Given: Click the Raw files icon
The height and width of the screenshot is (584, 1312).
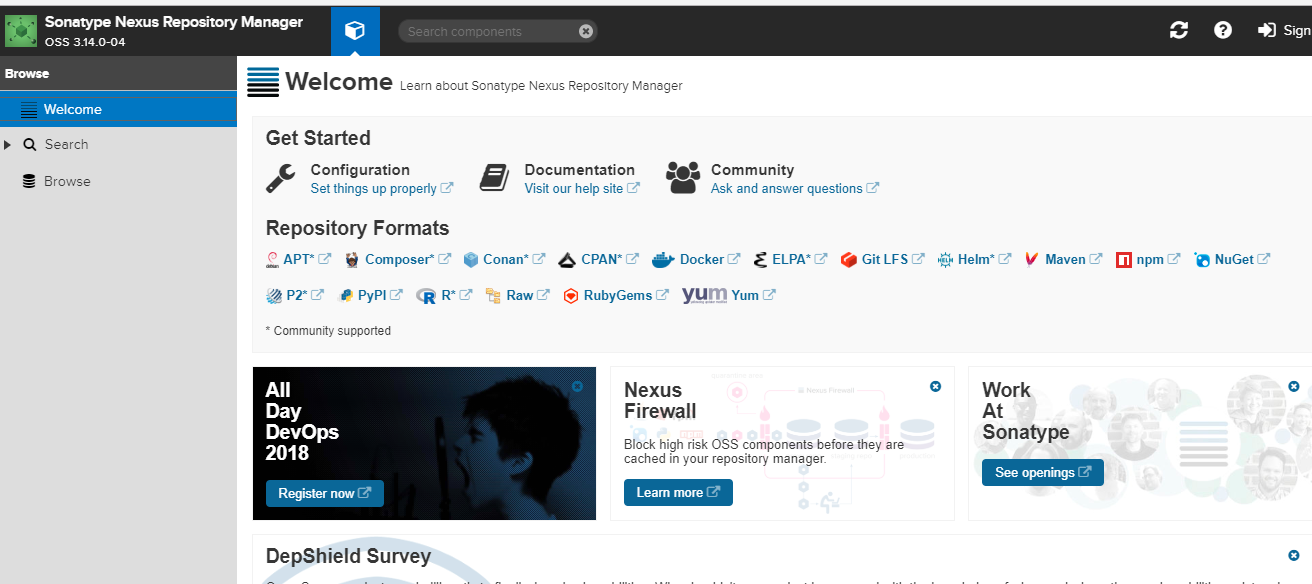Looking at the screenshot, I should pyautogui.click(x=493, y=296).
